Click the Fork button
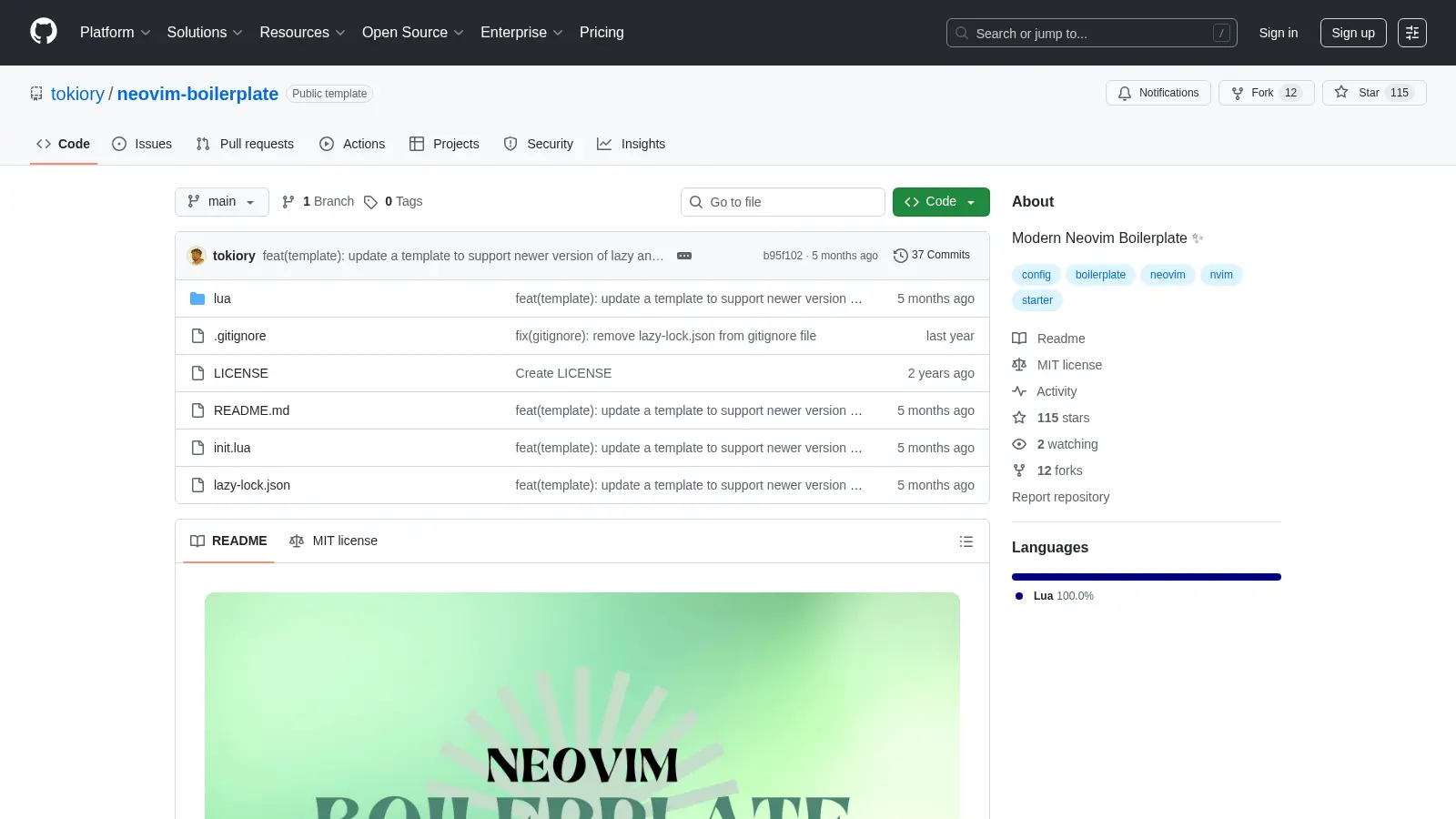Screen dimensions: 1456x819 pyautogui.click(x=1267, y=93)
